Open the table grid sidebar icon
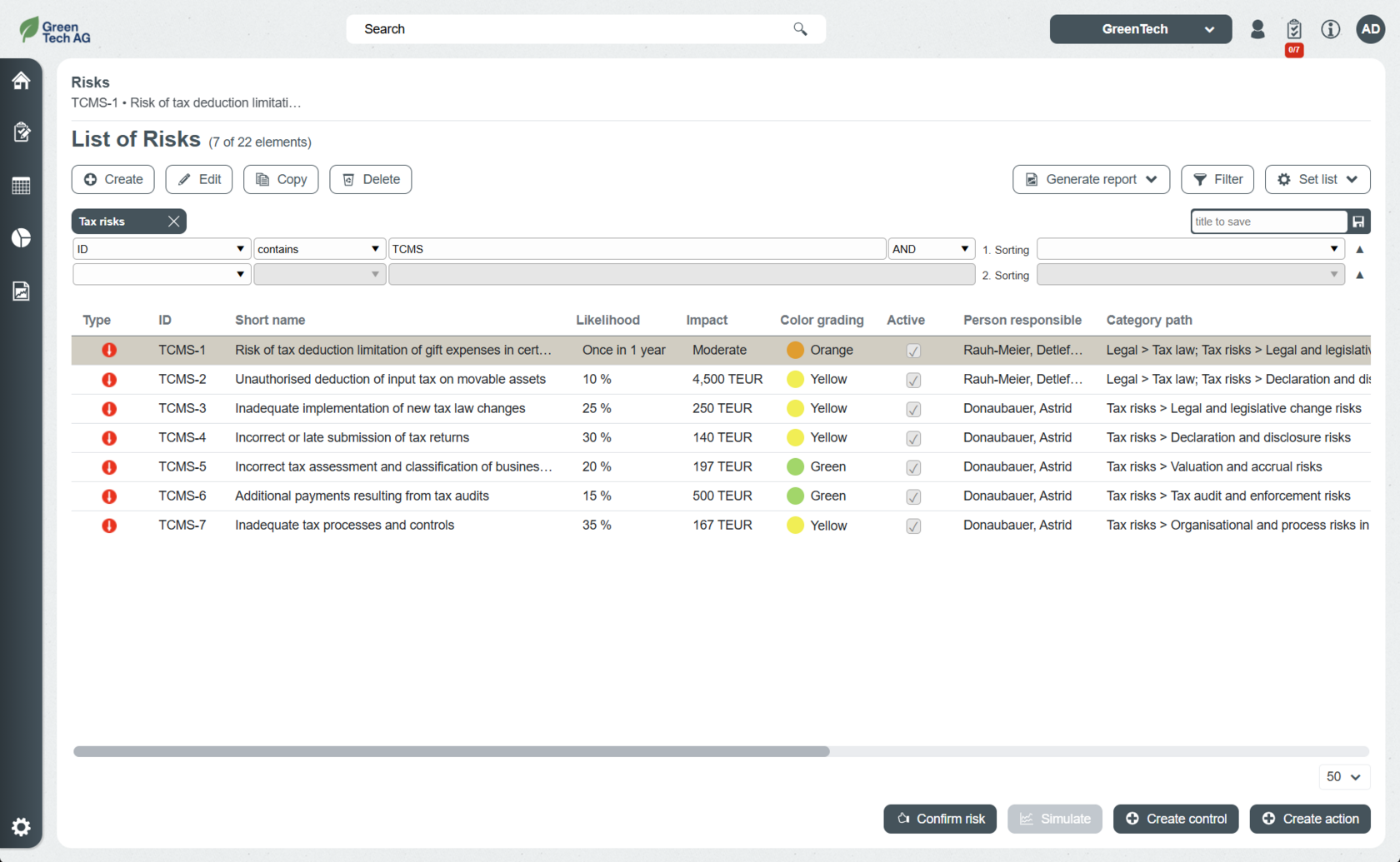Image resolution: width=1400 pixels, height=862 pixels. (x=21, y=186)
